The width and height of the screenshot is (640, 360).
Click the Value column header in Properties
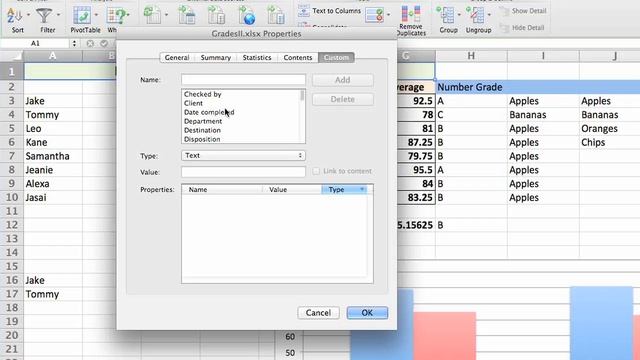click(292, 189)
